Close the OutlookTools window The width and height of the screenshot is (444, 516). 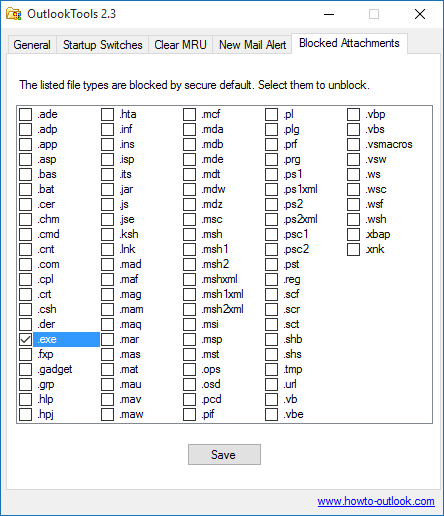[420, 14]
